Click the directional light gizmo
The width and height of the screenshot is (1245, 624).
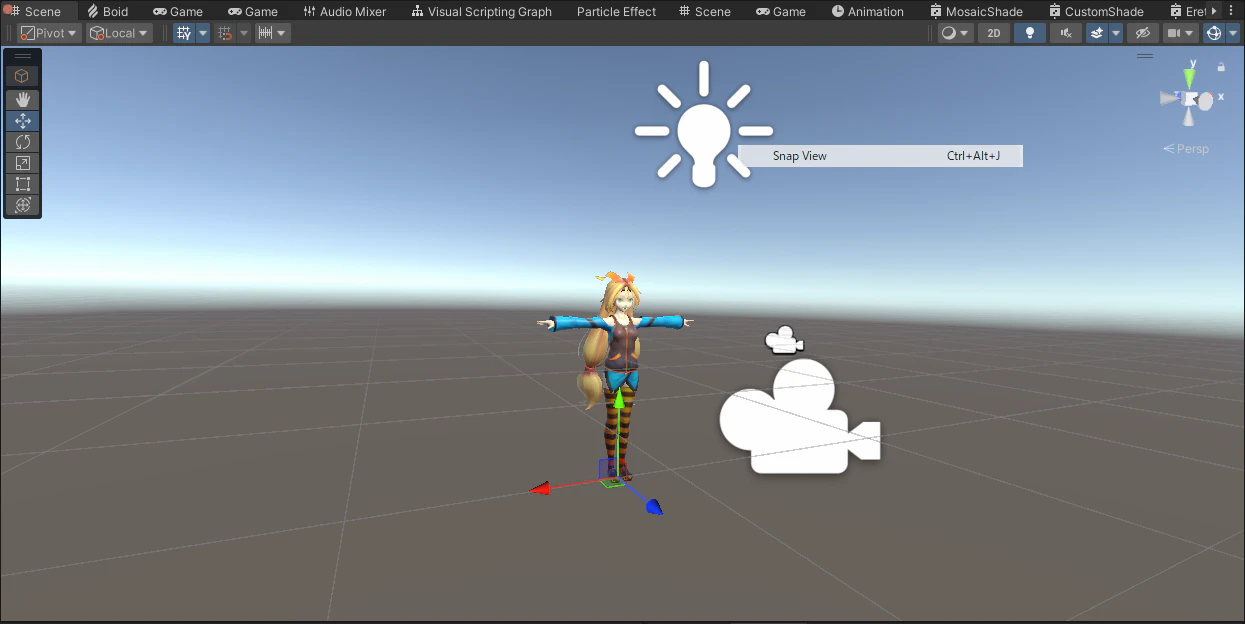point(704,124)
